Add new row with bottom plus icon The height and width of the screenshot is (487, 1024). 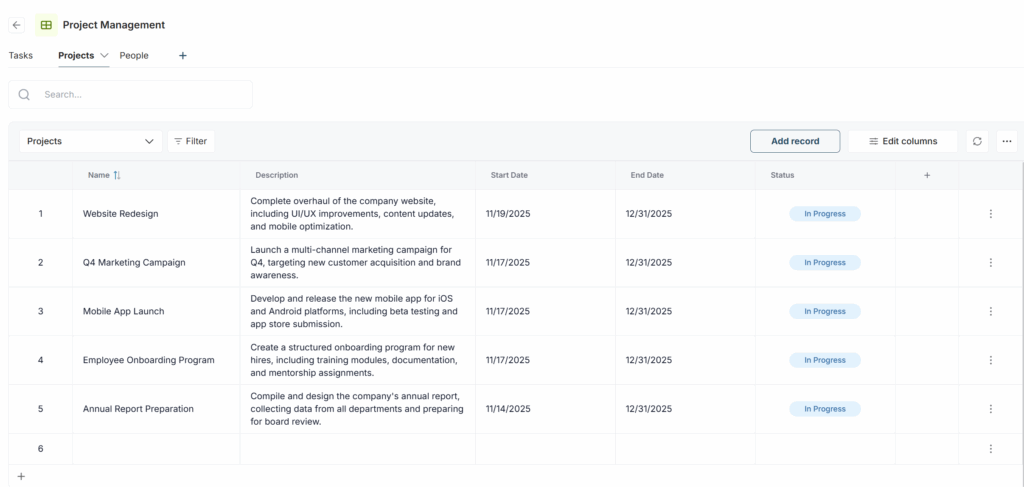[21, 476]
